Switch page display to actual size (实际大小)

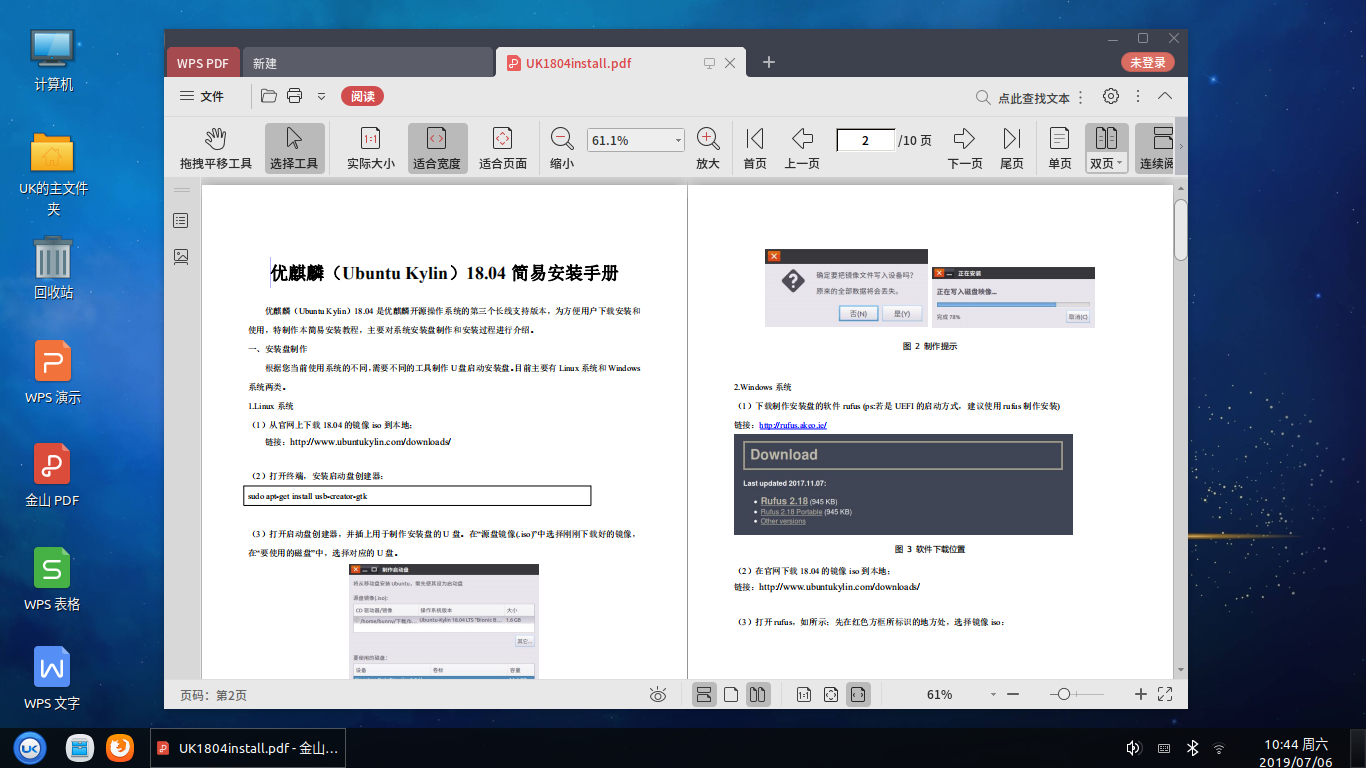[371, 147]
